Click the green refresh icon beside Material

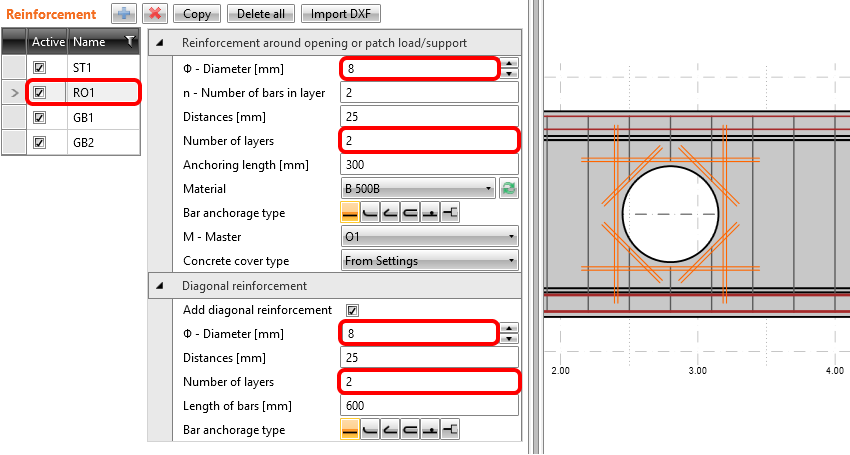point(508,189)
